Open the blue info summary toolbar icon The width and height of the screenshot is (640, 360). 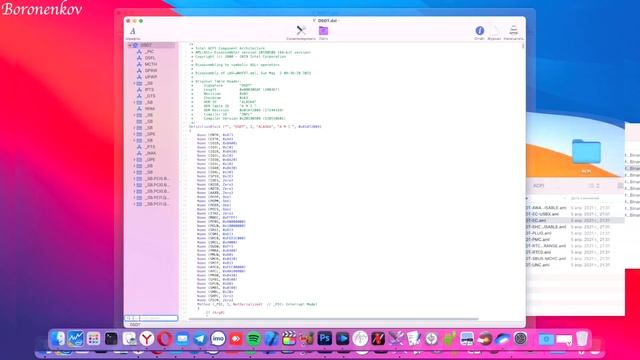[x=480, y=31]
